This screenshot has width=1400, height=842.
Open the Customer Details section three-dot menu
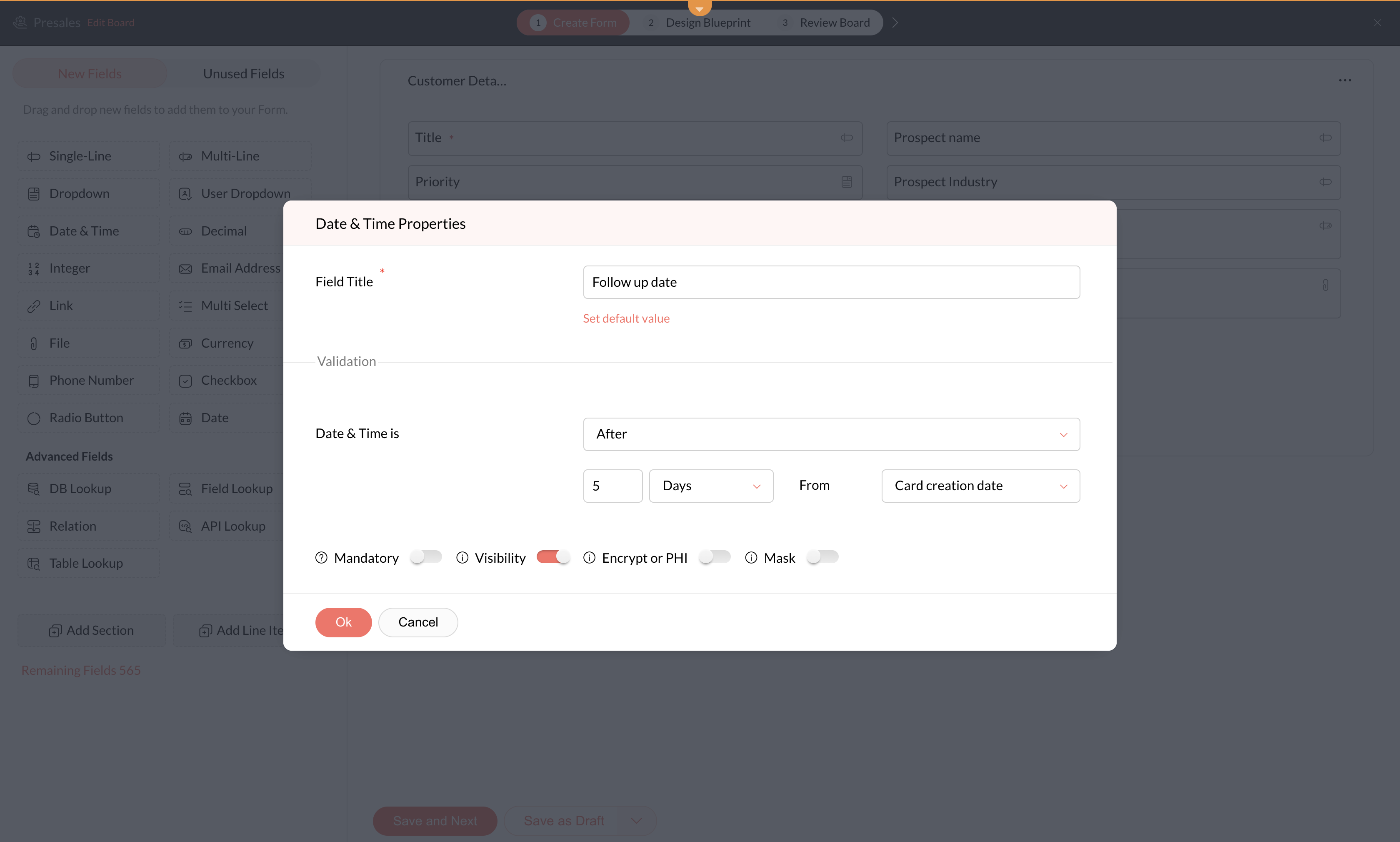(1345, 80)
